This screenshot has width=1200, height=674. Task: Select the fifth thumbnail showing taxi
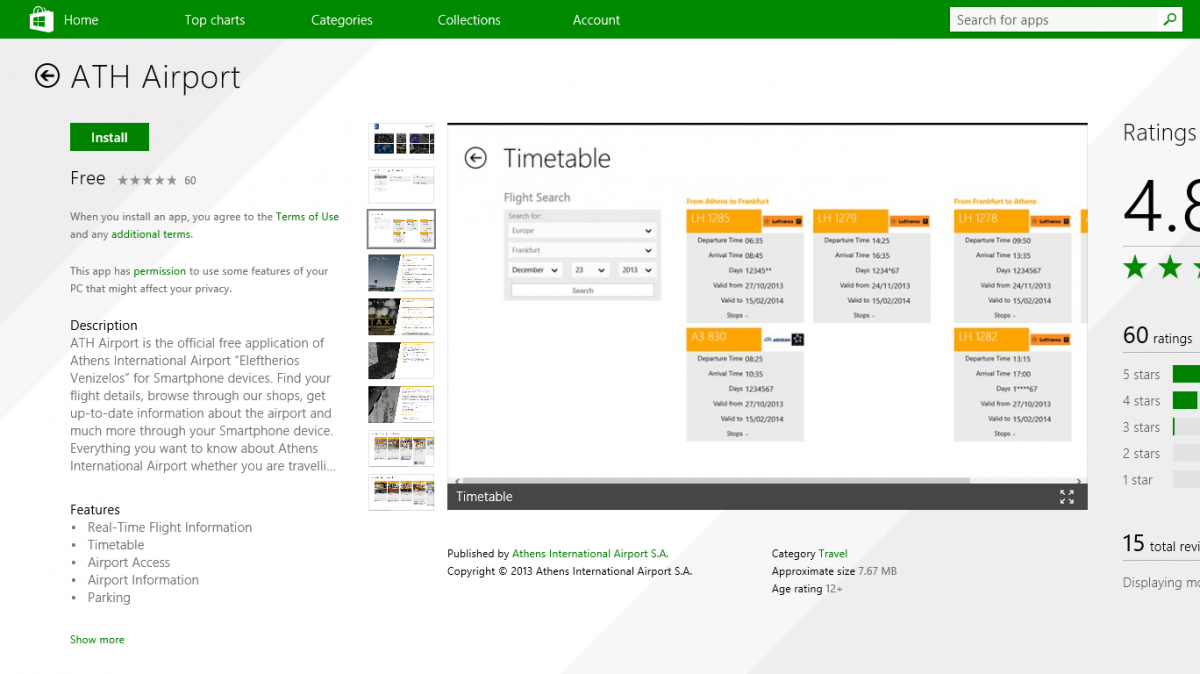401,316
